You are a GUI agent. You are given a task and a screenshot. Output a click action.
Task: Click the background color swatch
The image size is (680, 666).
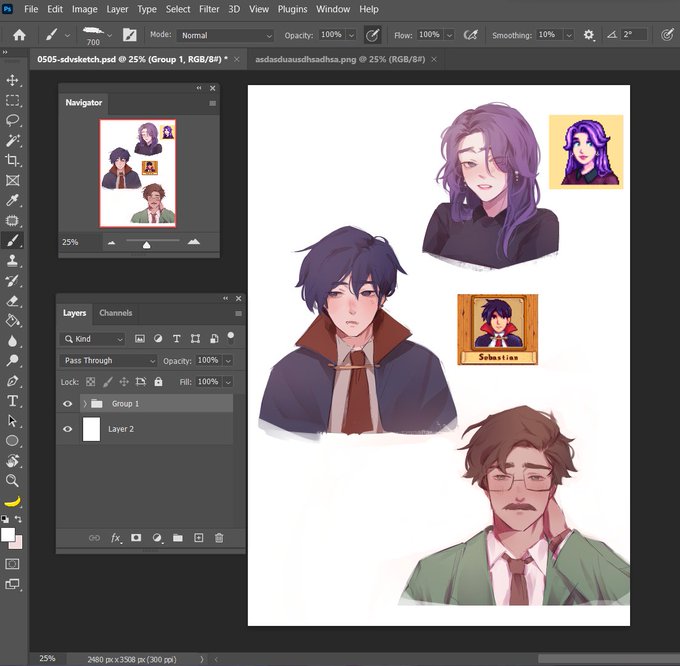coord(18,543)
